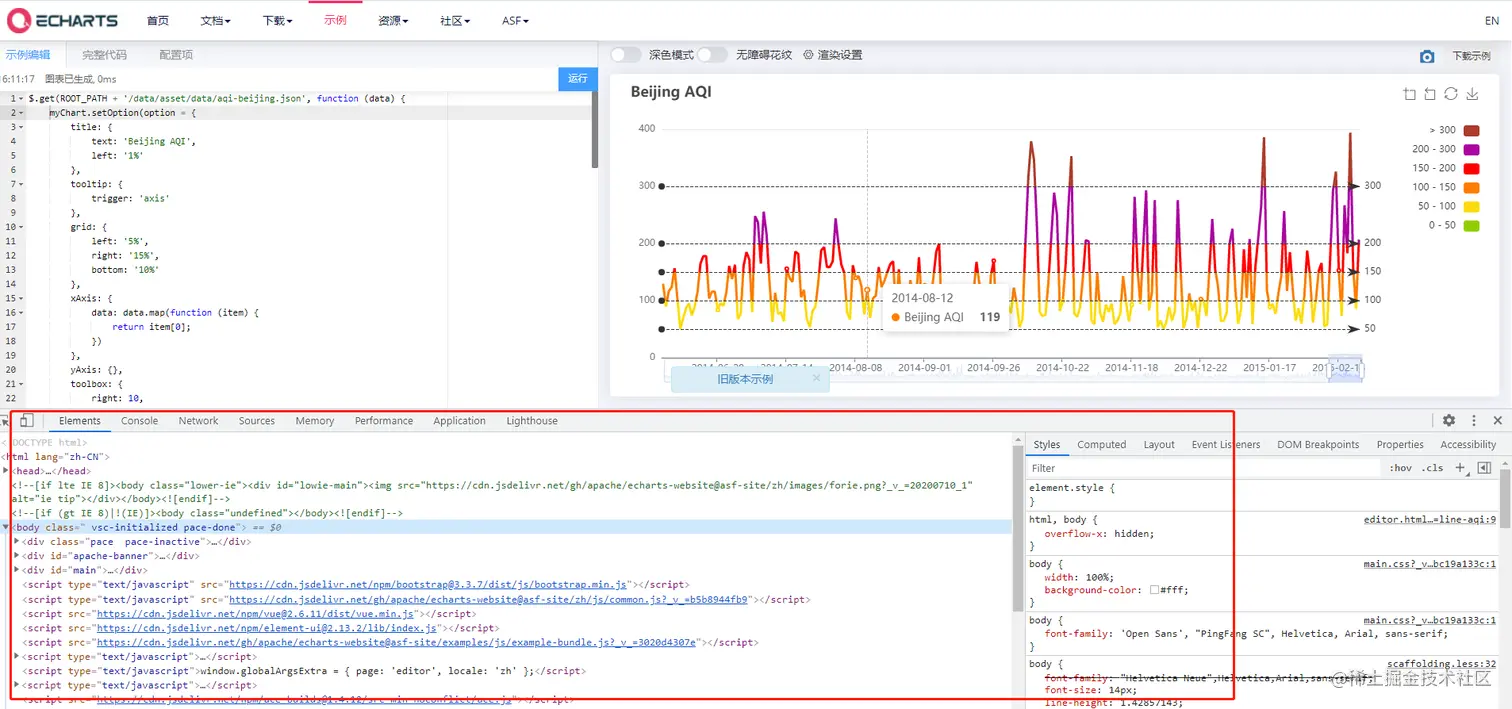Toggle accessibility decal pattern switch

pos(712,55)
